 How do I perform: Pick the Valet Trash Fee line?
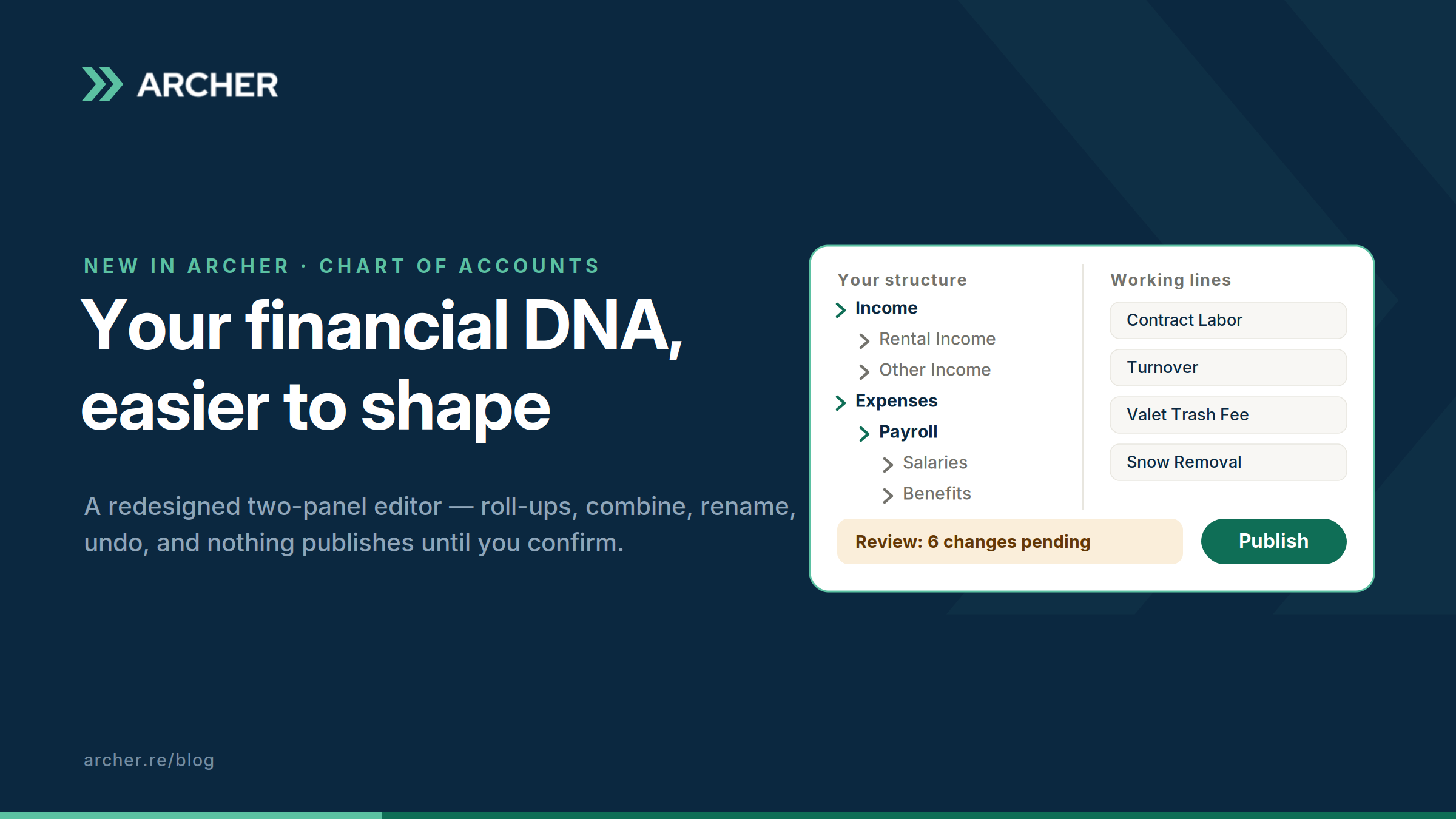click(x=1228, y=415)
